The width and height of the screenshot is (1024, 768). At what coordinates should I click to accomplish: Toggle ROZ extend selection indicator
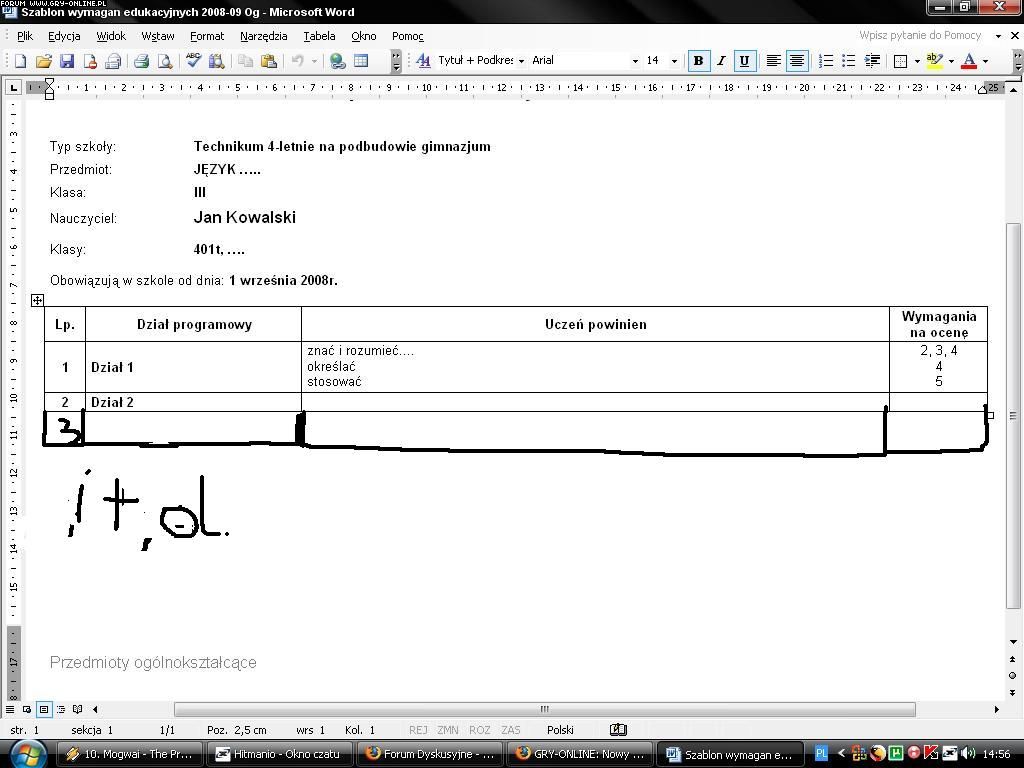click(479, 730)
